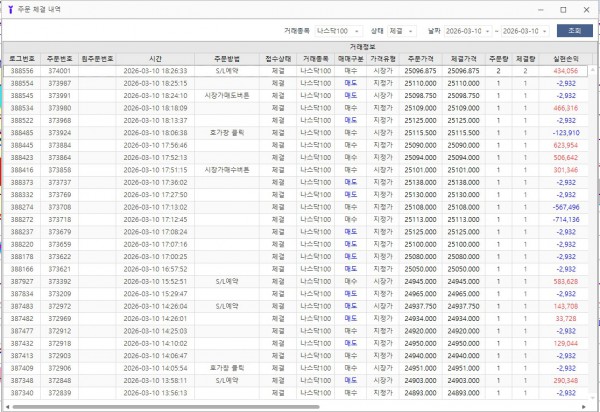This screenshot has width=600, height=412.
Task: Select log number 388556 cell
Action: click(x=22, y=71)
